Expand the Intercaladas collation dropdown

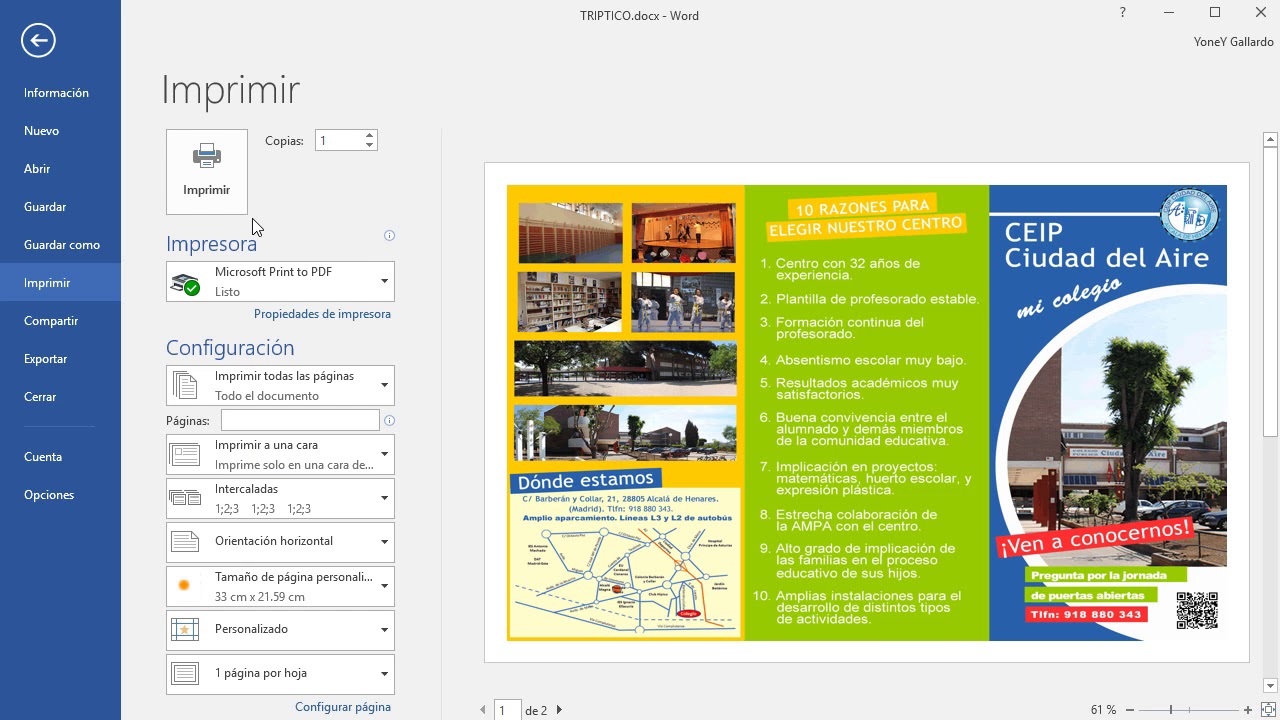[280, 499]
